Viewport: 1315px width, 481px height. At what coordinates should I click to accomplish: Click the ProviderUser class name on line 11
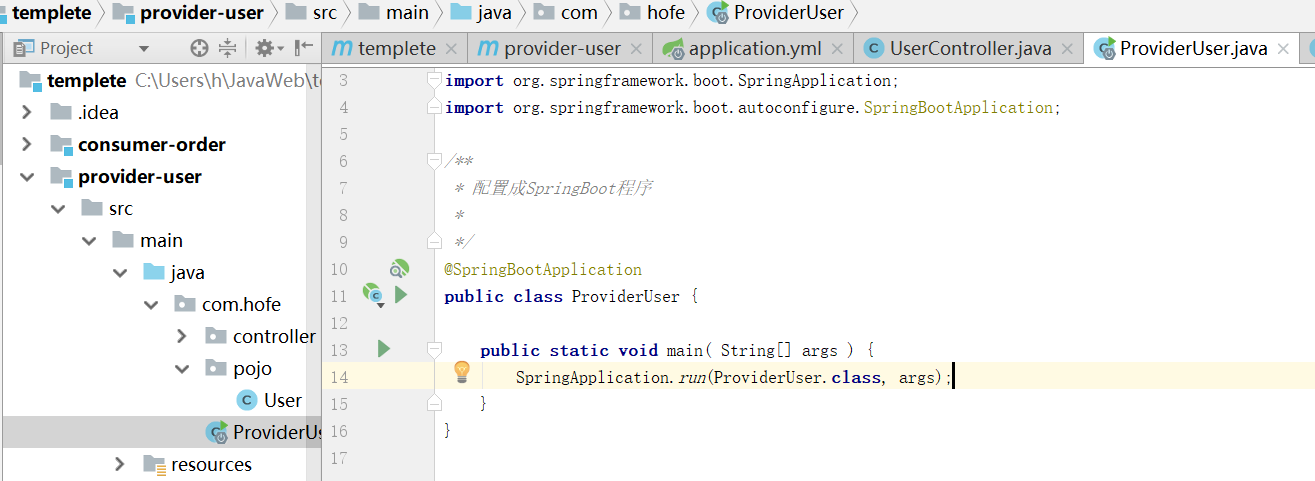(x=625, y=296)
